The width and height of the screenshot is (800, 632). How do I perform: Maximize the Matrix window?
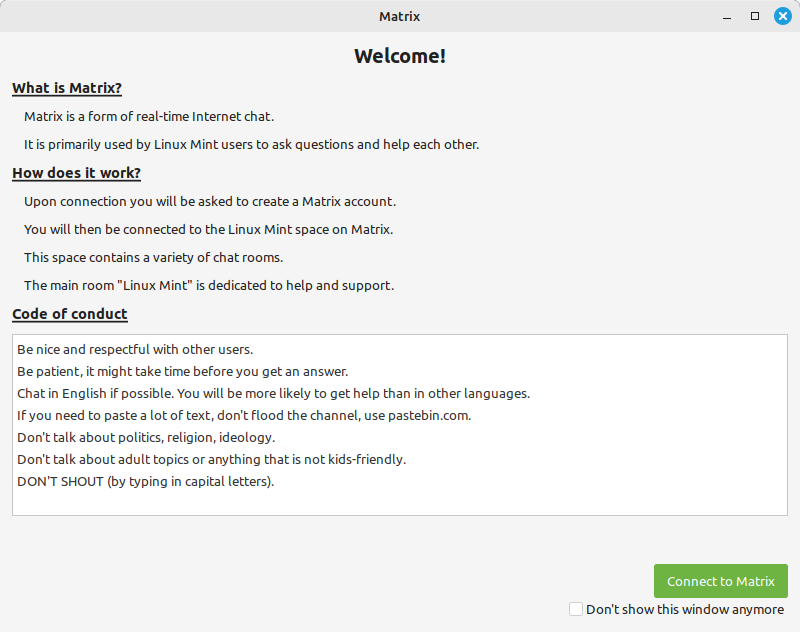point(755,16)
